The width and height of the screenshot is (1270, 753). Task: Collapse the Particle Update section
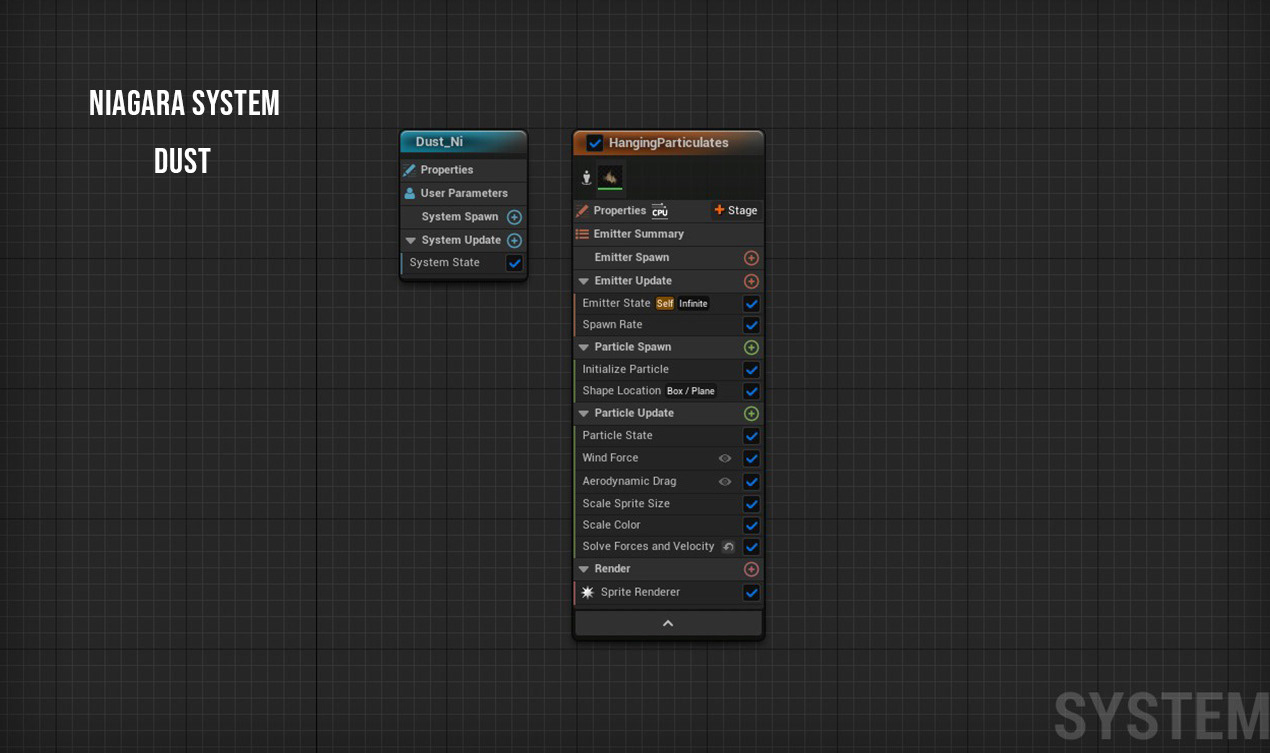pyautogui.click(x=584, y=413)
